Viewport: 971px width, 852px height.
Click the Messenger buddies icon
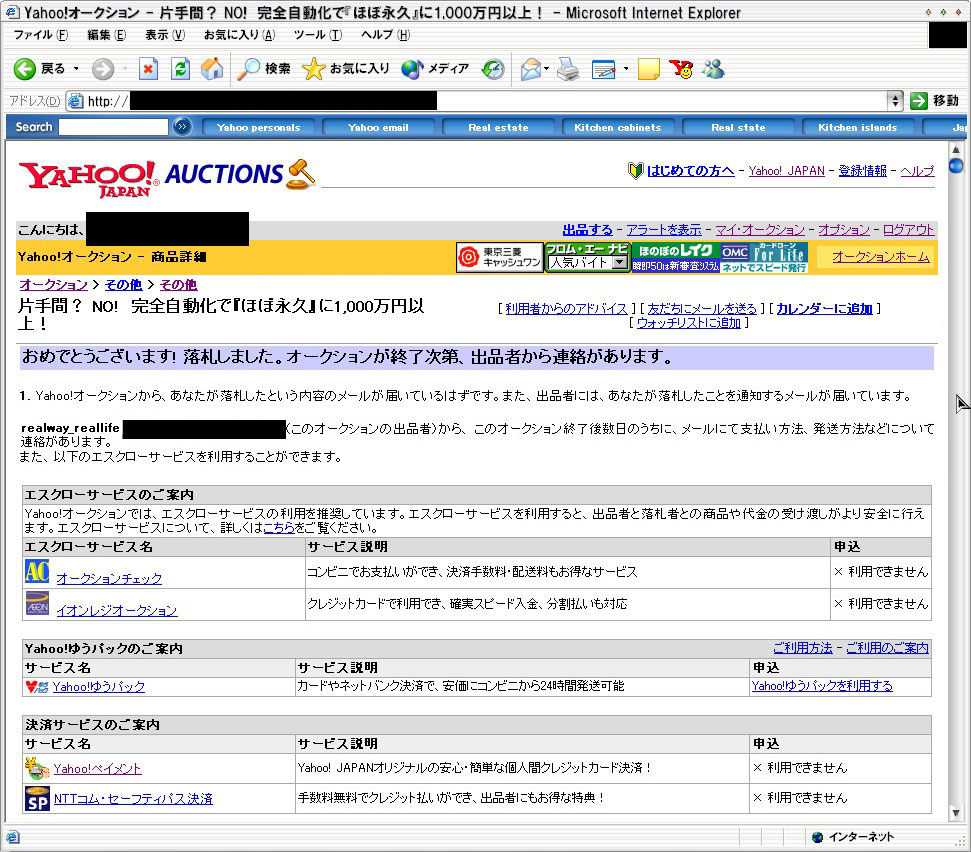pos(713,69)
